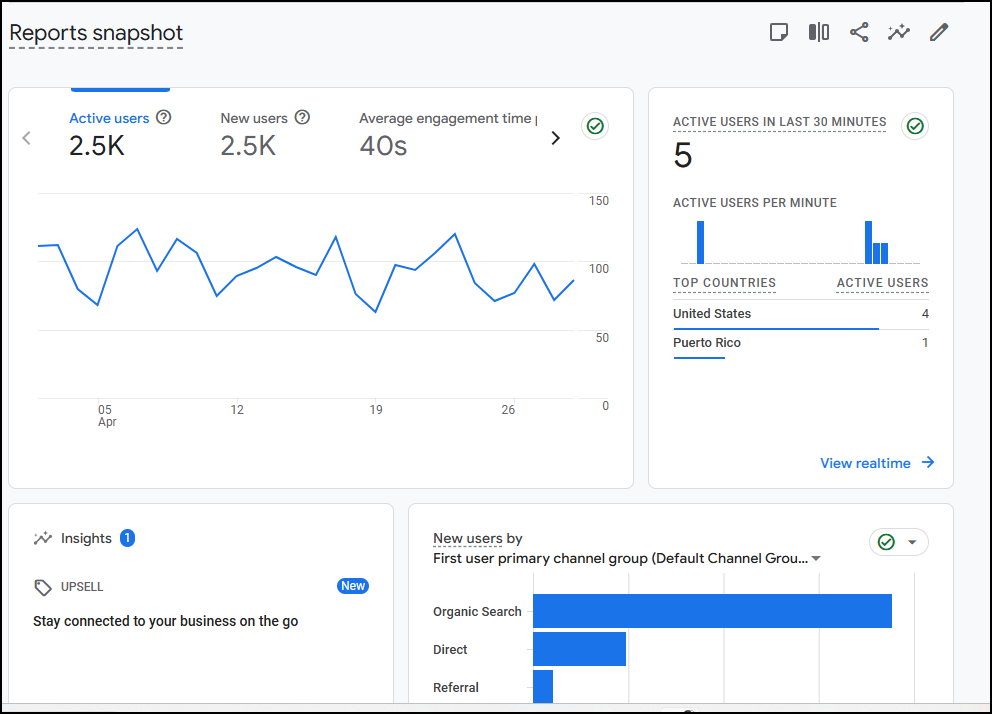Open the Insights card heading
The height and width of the screenshot is (714, 992).
pos(86,538)
